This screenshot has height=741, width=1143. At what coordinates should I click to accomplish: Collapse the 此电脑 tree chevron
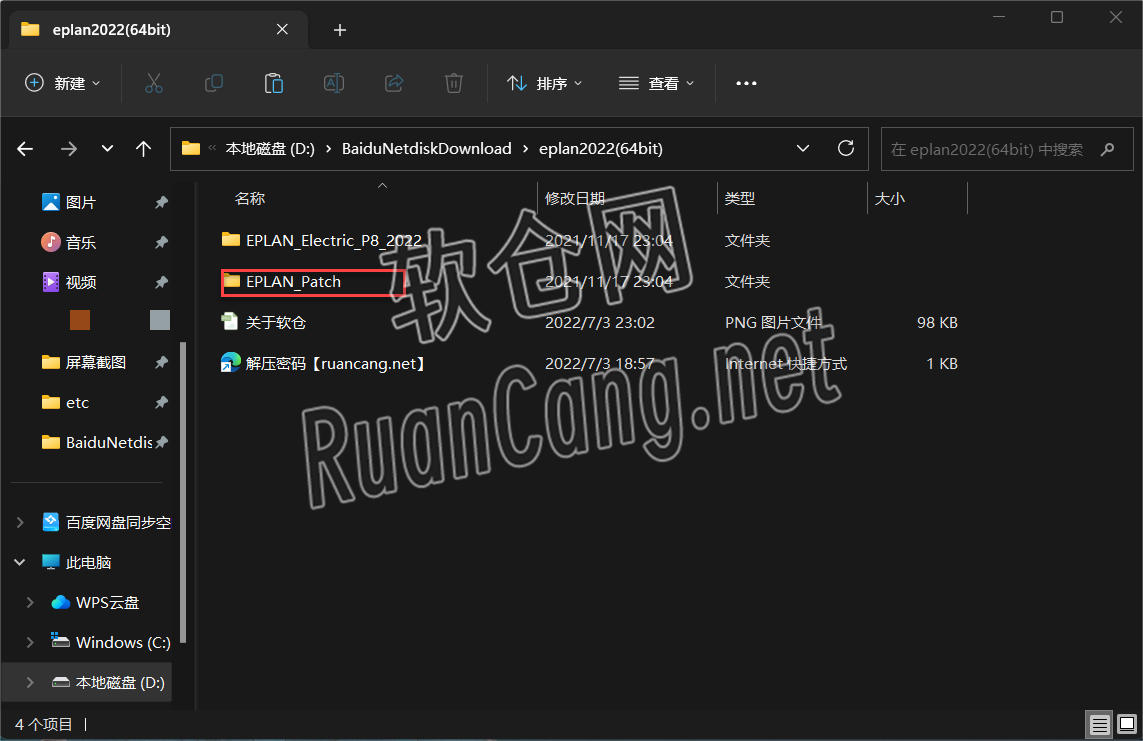(x=18, y=562)
